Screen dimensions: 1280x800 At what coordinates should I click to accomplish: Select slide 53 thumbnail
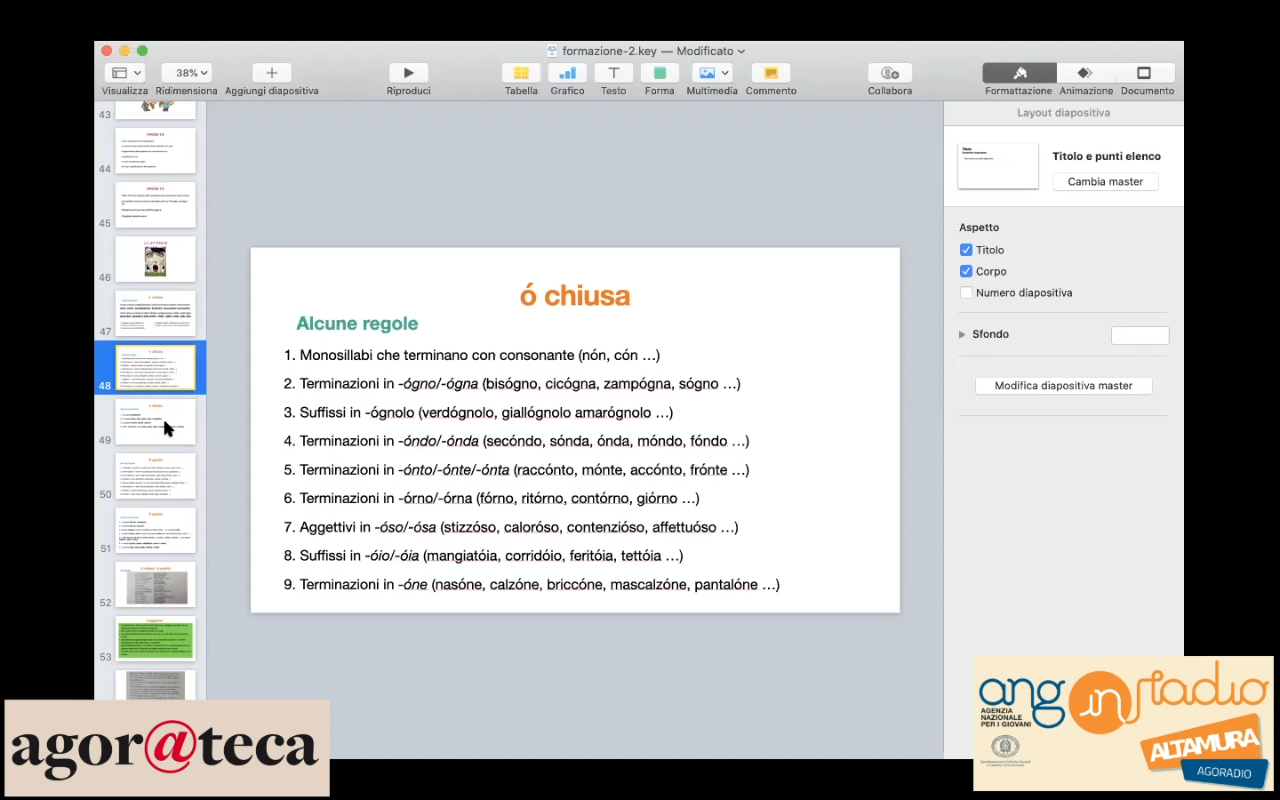click(155, 639)
